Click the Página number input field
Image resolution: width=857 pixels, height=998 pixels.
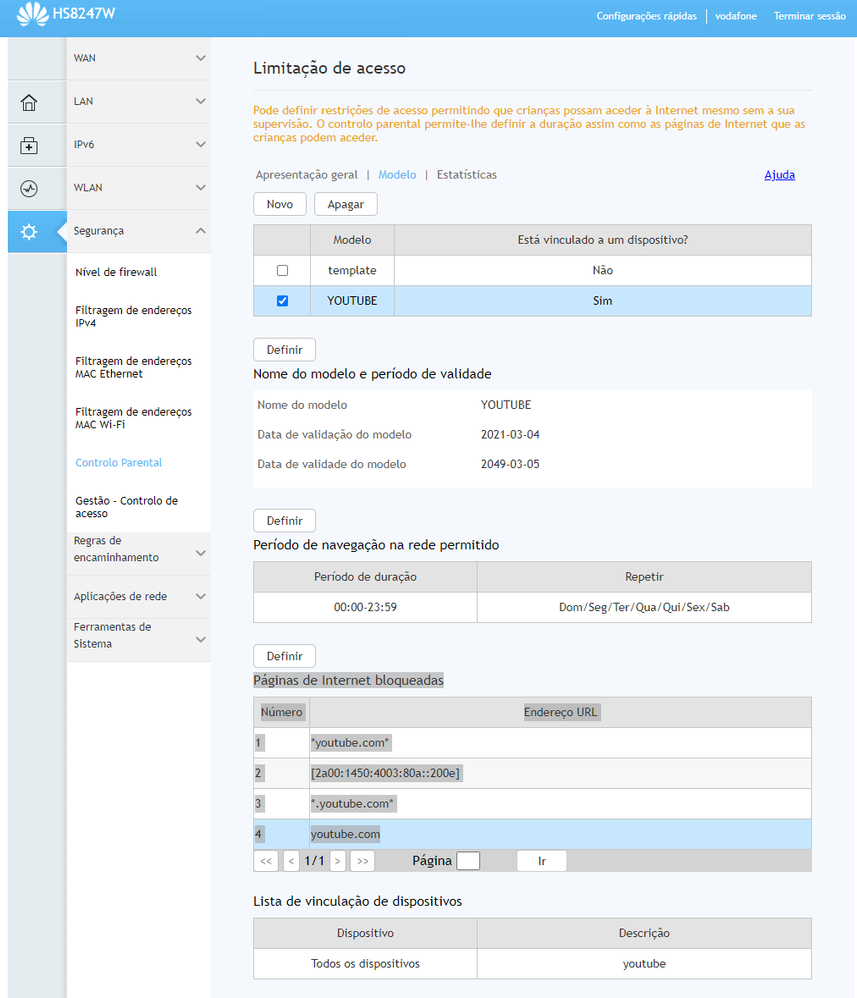pyautogui.click(x=467, y=861)
